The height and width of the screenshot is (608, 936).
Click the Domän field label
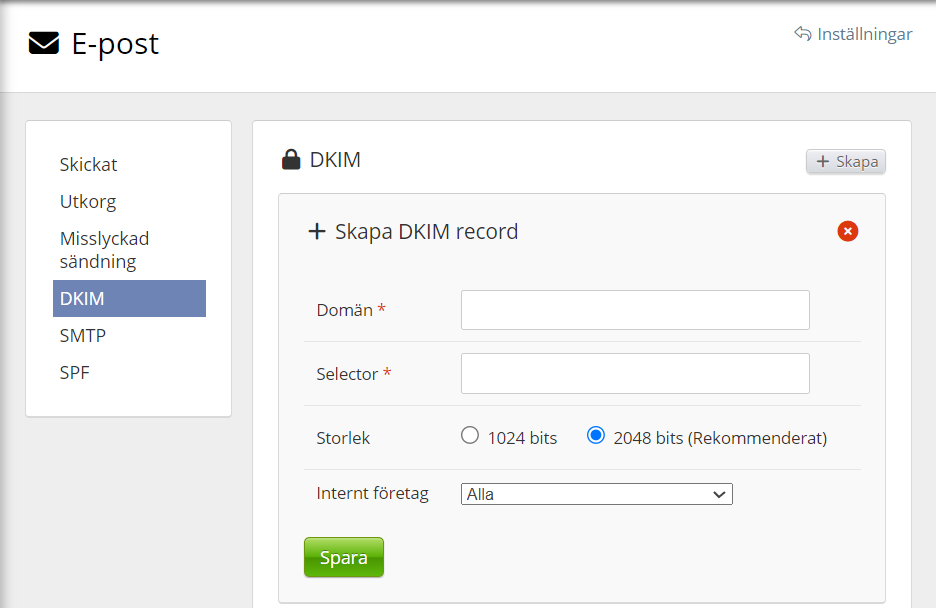pyautogui.click(x=344, y=310)
